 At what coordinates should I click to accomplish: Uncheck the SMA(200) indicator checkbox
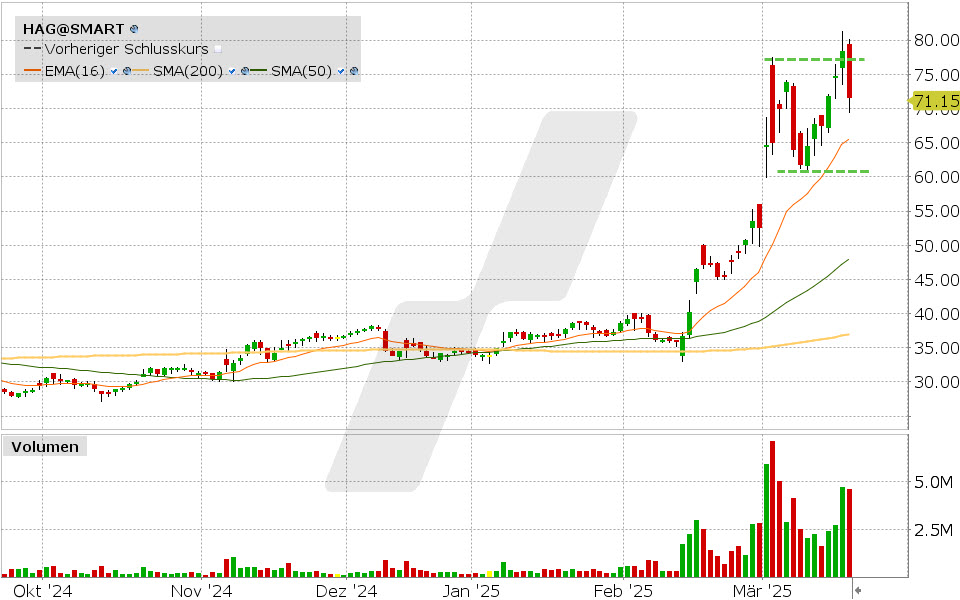232,72
